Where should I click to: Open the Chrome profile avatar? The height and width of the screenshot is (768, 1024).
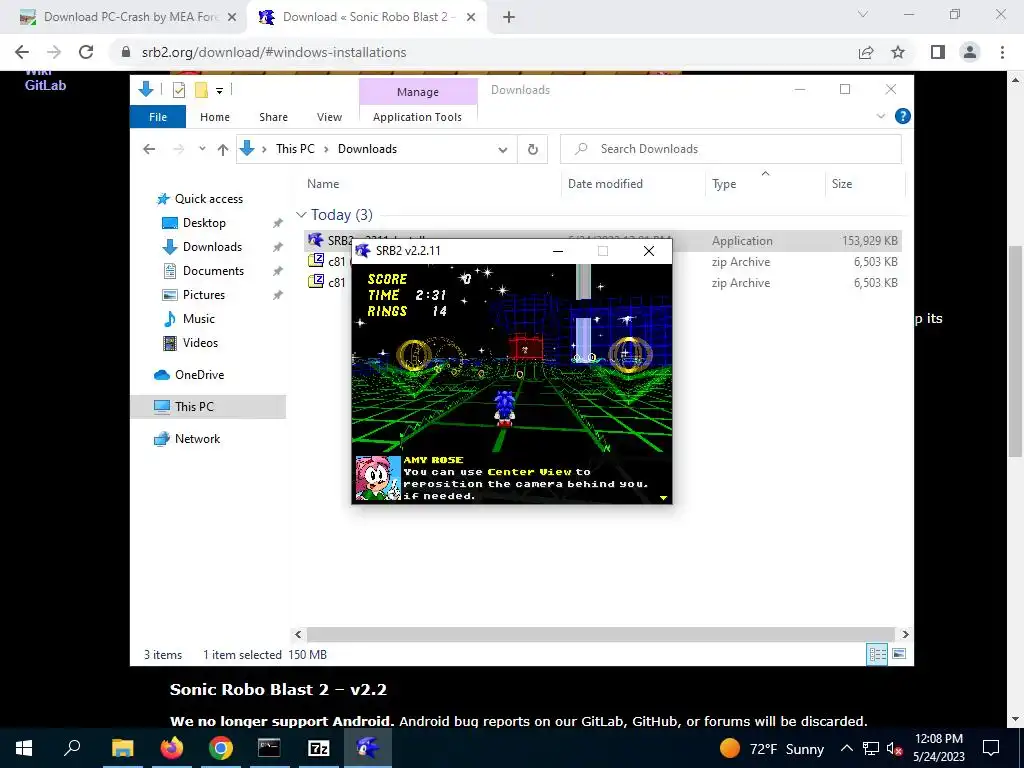tap(970, 52)
